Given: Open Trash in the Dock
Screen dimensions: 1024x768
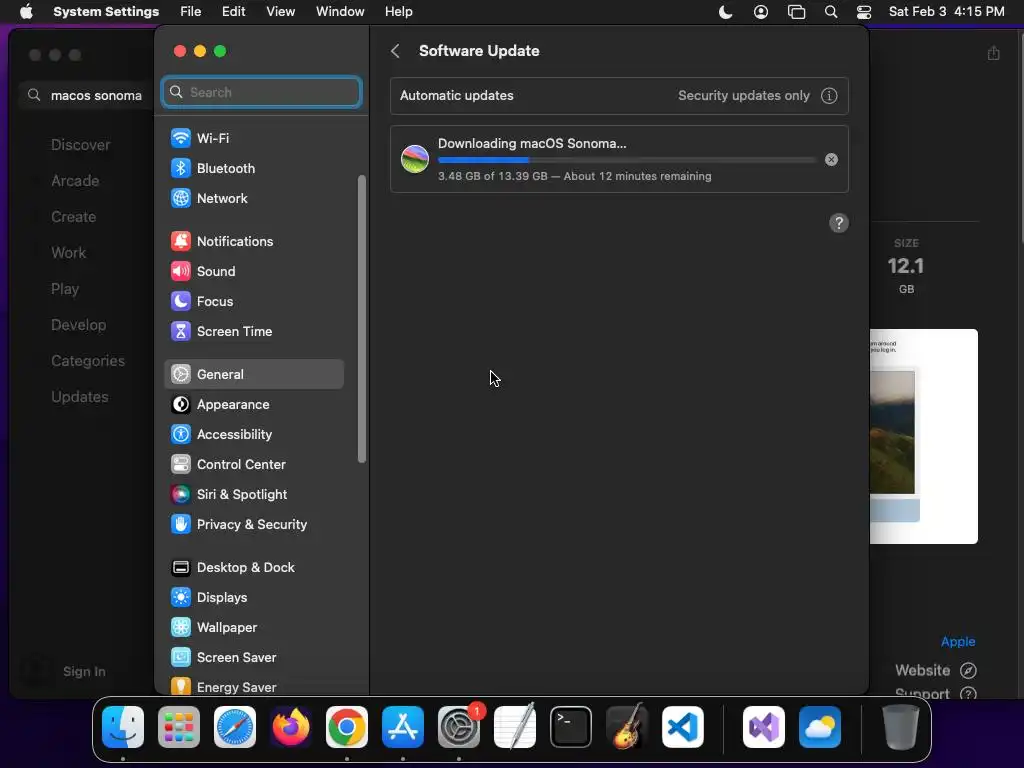Looking at the screenshot, I should click(x=901, y=727).
